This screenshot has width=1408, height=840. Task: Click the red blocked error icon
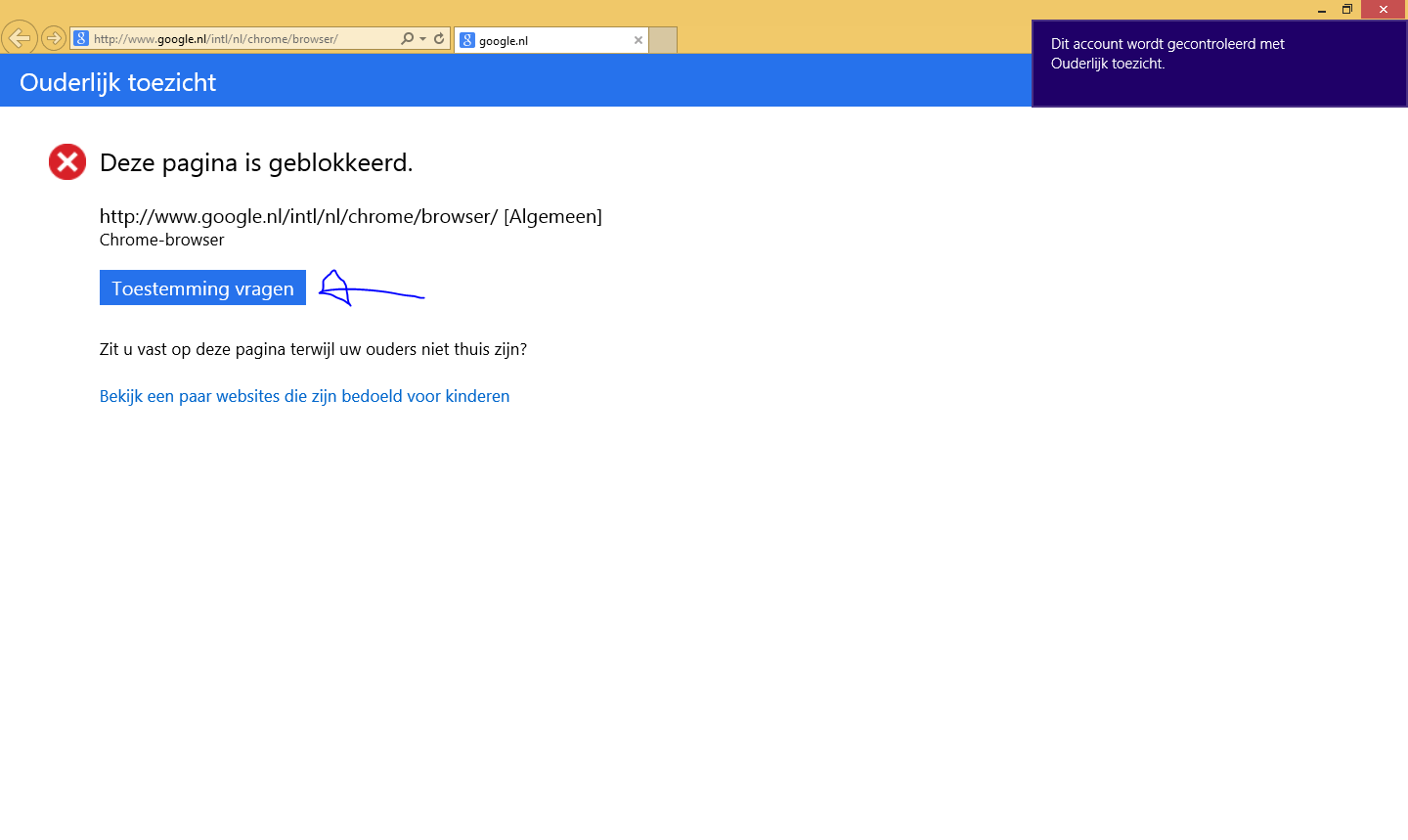[67, 162]
